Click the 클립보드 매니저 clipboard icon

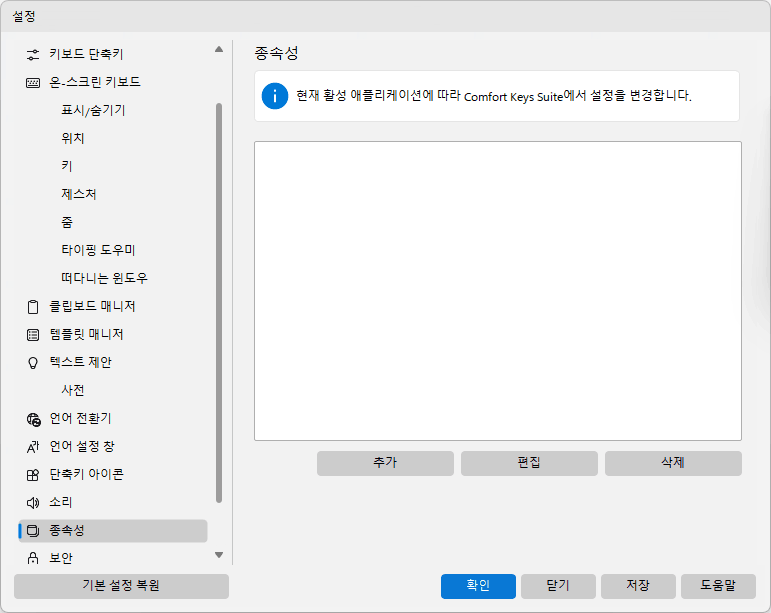[x=33, y=307]
